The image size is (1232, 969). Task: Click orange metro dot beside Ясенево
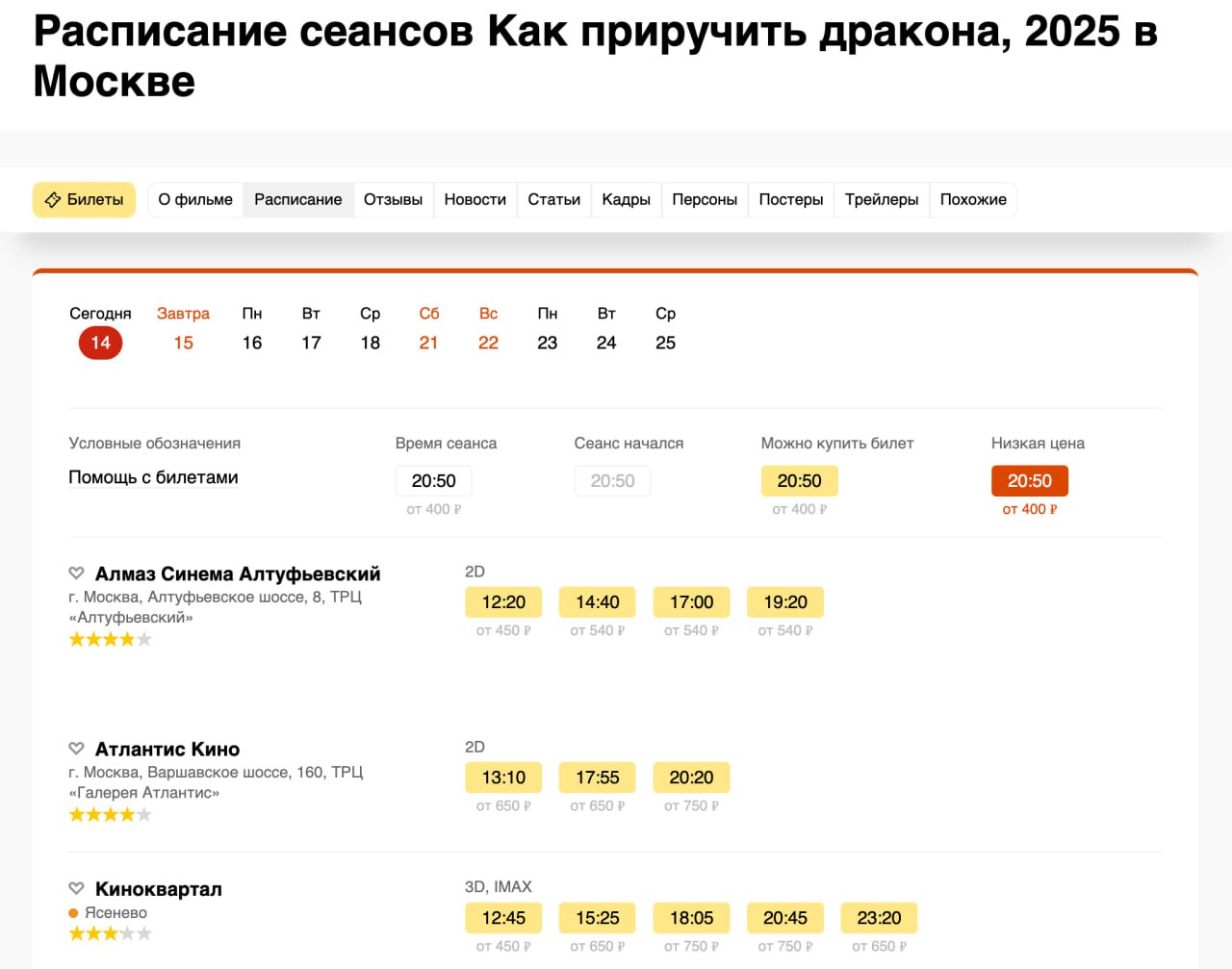[x=73, y=913]
